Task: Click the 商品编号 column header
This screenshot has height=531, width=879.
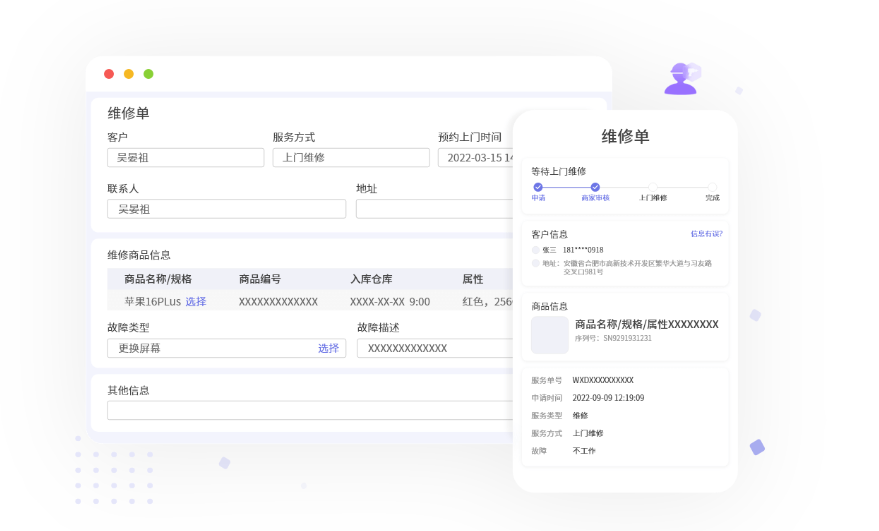Action: (x=260, y=279)
